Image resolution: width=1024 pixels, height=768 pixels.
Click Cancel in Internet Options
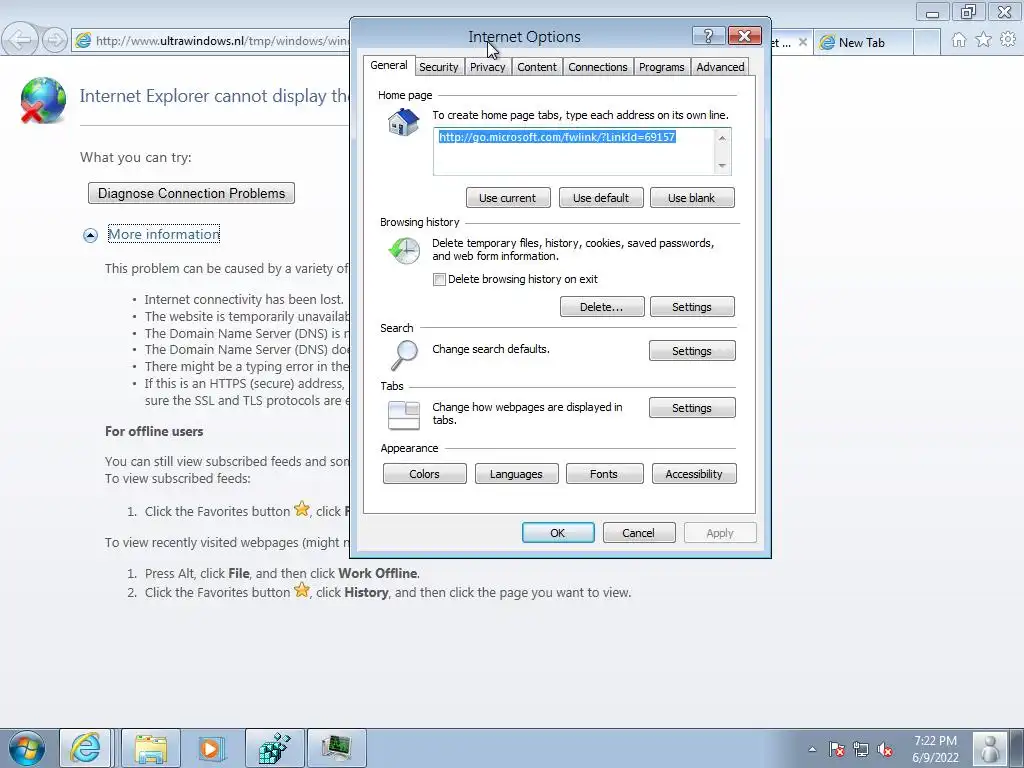pos(639,533)
